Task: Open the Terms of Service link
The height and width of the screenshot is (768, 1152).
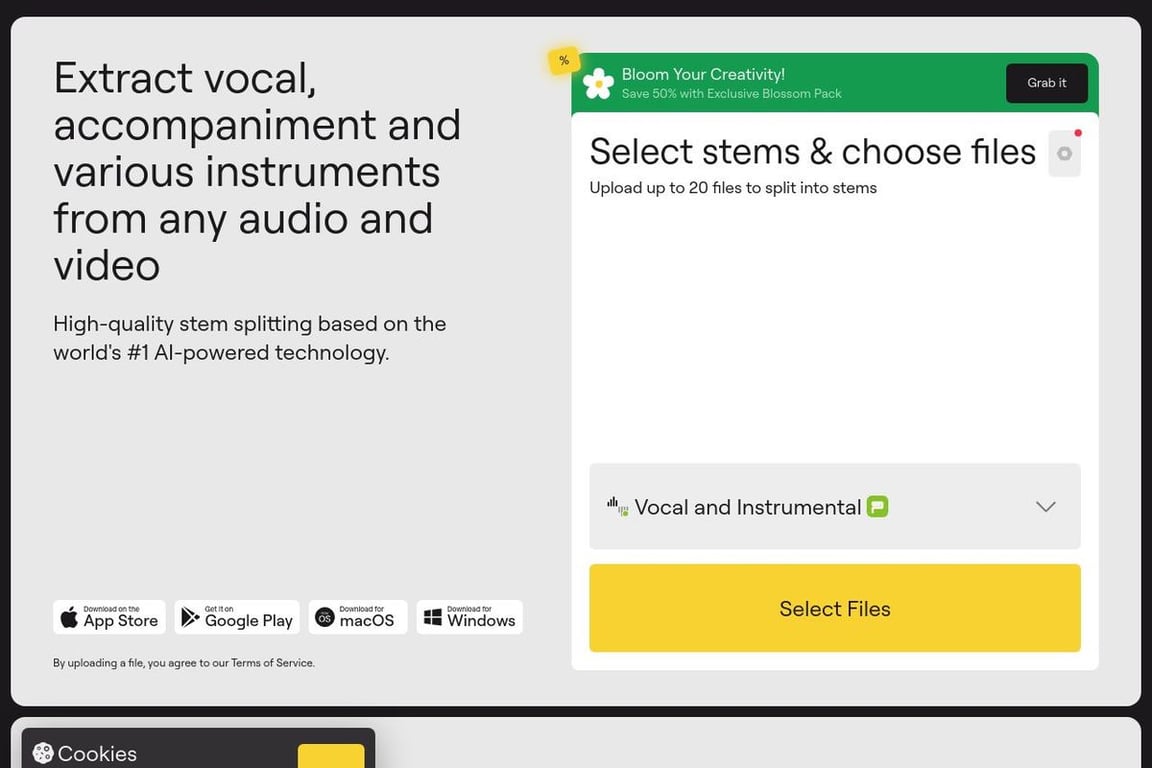Action: [x=273, y=663]
